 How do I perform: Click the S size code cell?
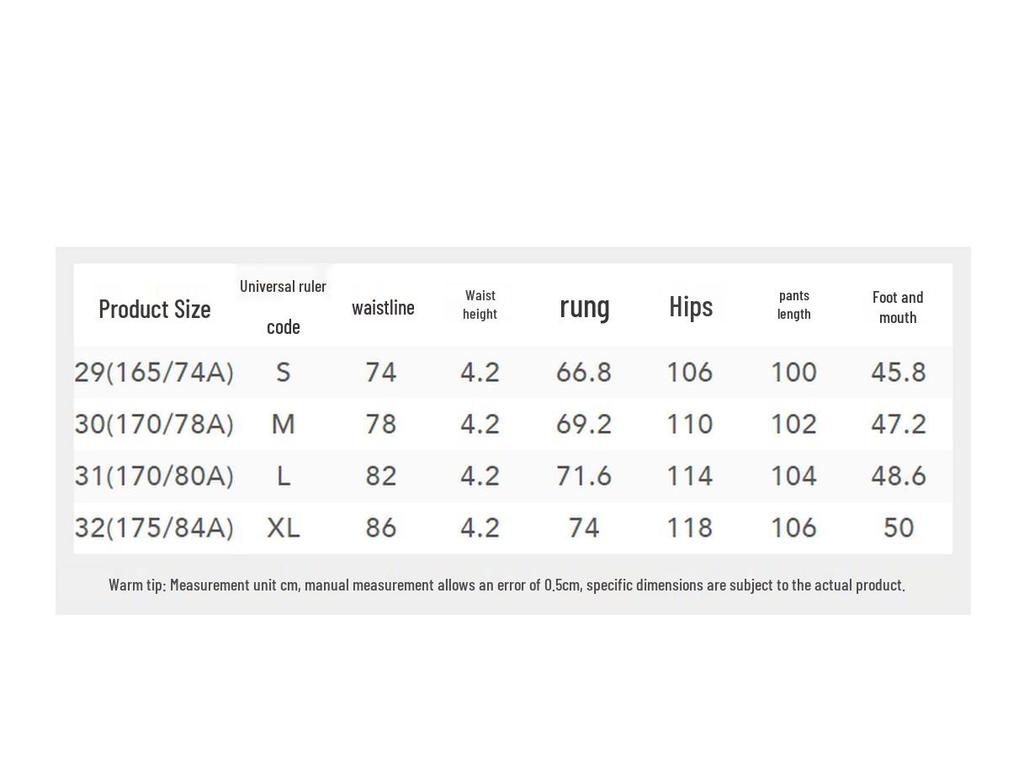pos(283,372)
